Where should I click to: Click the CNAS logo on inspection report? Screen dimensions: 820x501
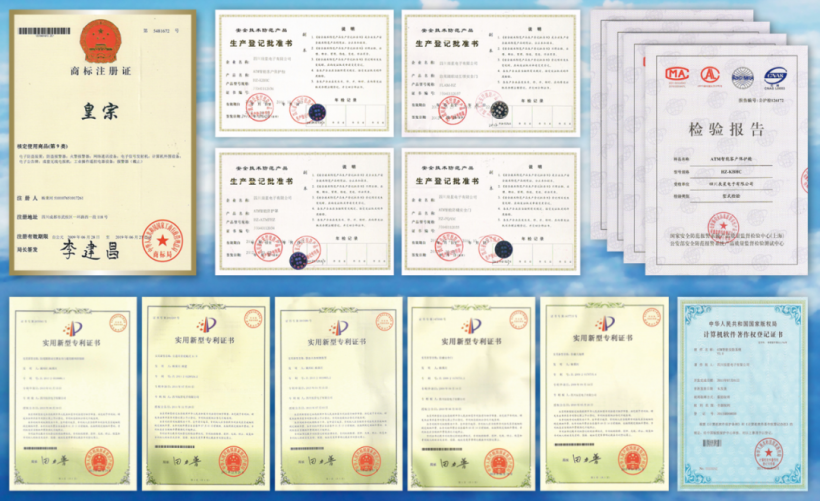pyautogui.click(x=776, y=76)
